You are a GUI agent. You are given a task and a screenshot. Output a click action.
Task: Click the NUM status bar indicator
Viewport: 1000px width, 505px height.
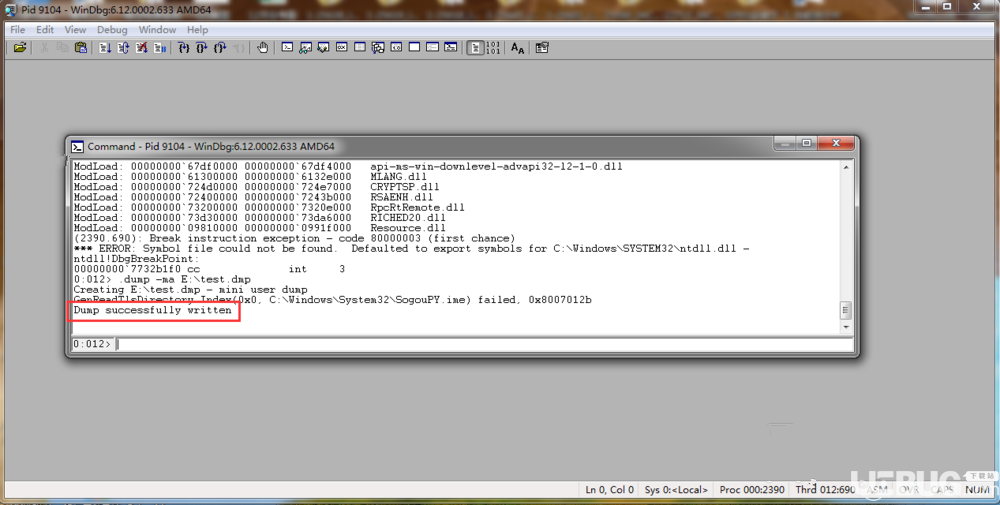click(x=977, y=490)
